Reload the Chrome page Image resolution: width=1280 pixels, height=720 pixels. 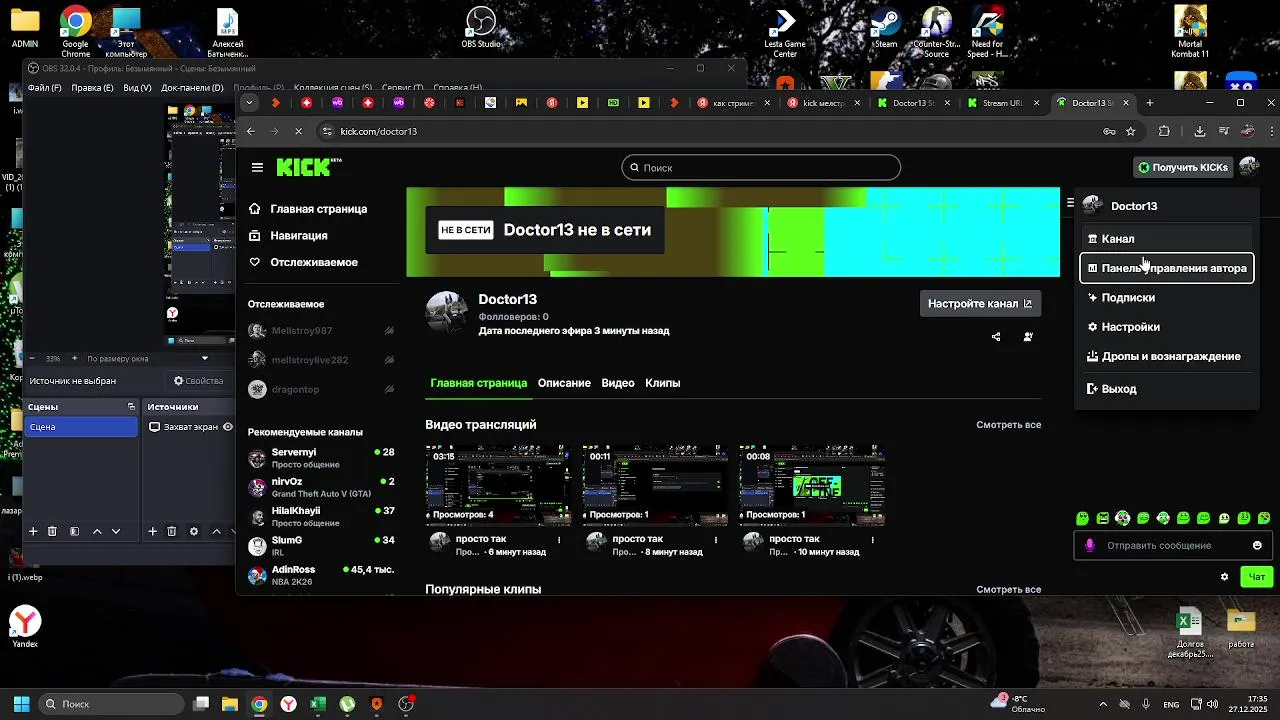point(299,131)
